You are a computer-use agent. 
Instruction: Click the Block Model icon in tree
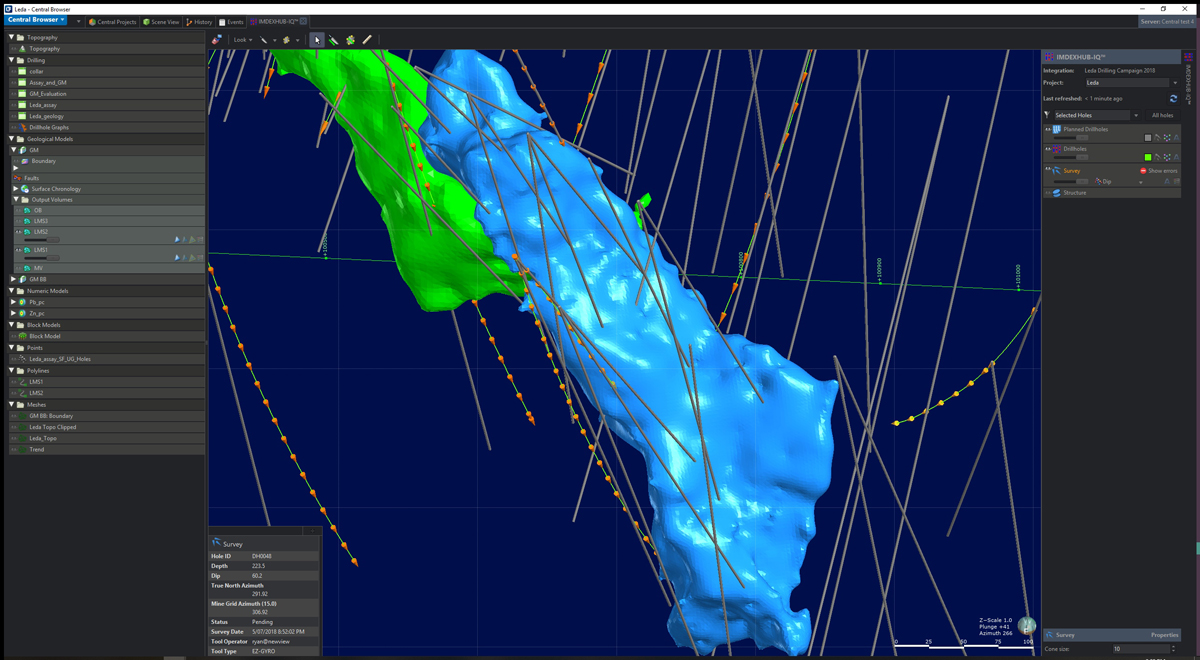coord(23,336)
